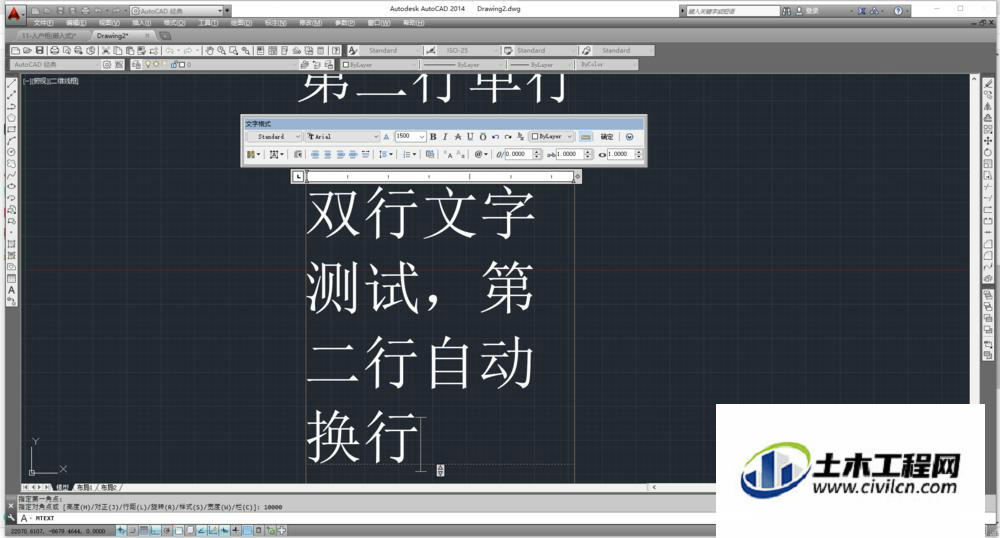The height and width of the screenshot is (538, 1000).
Task: Select the multiline text A tool
Action: [x=11, y=290]
